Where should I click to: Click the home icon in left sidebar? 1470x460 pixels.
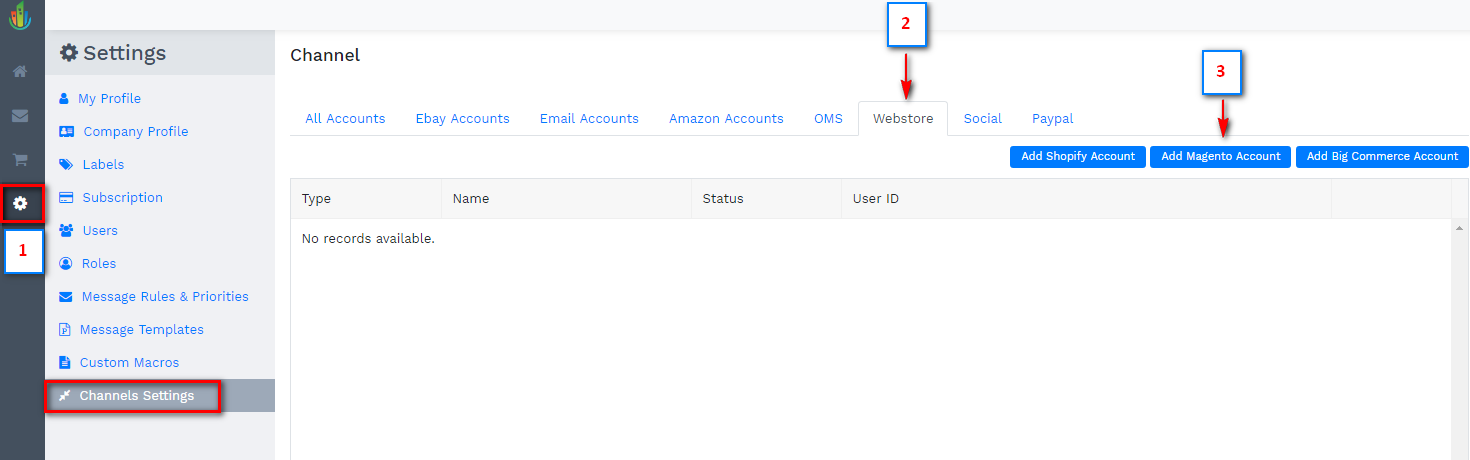[20, 72]
